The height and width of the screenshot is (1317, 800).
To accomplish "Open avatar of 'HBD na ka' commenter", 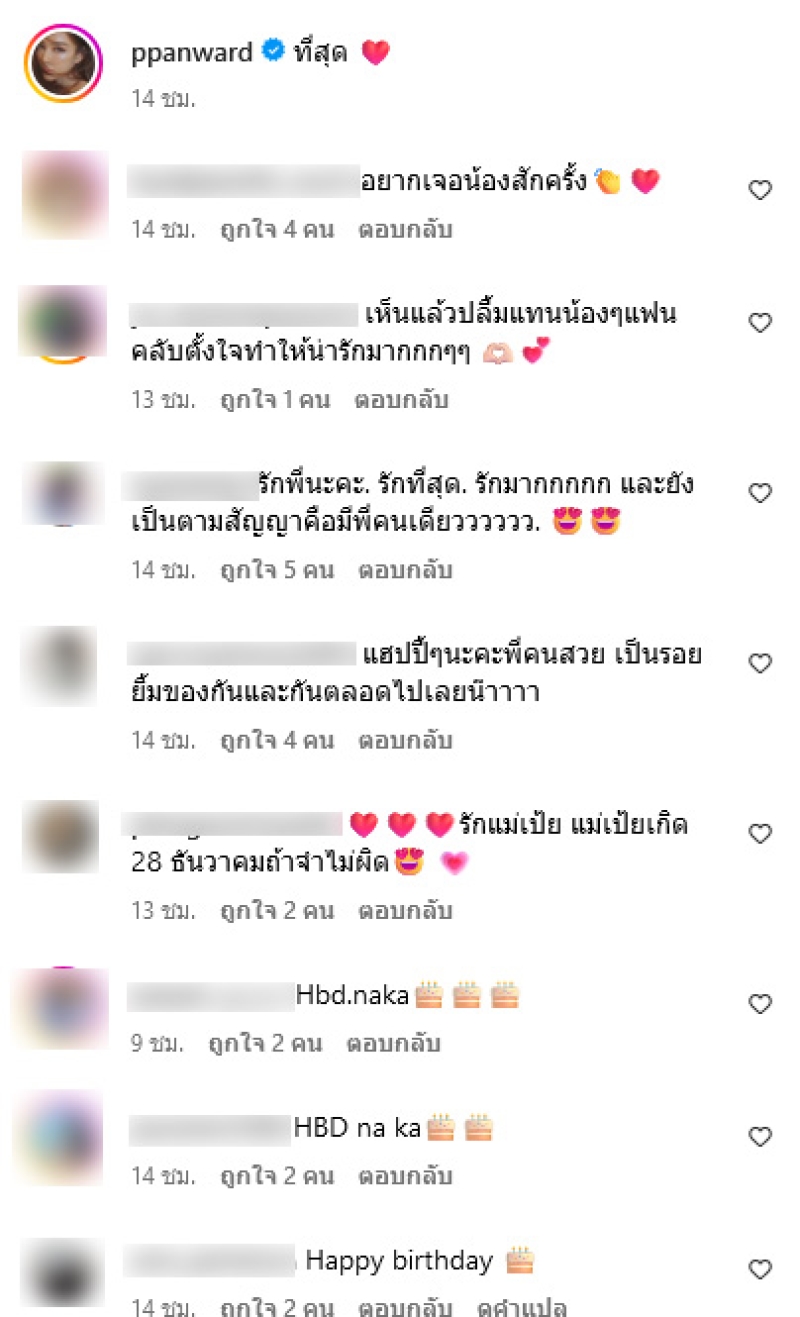I will [x=64, y=1138].
